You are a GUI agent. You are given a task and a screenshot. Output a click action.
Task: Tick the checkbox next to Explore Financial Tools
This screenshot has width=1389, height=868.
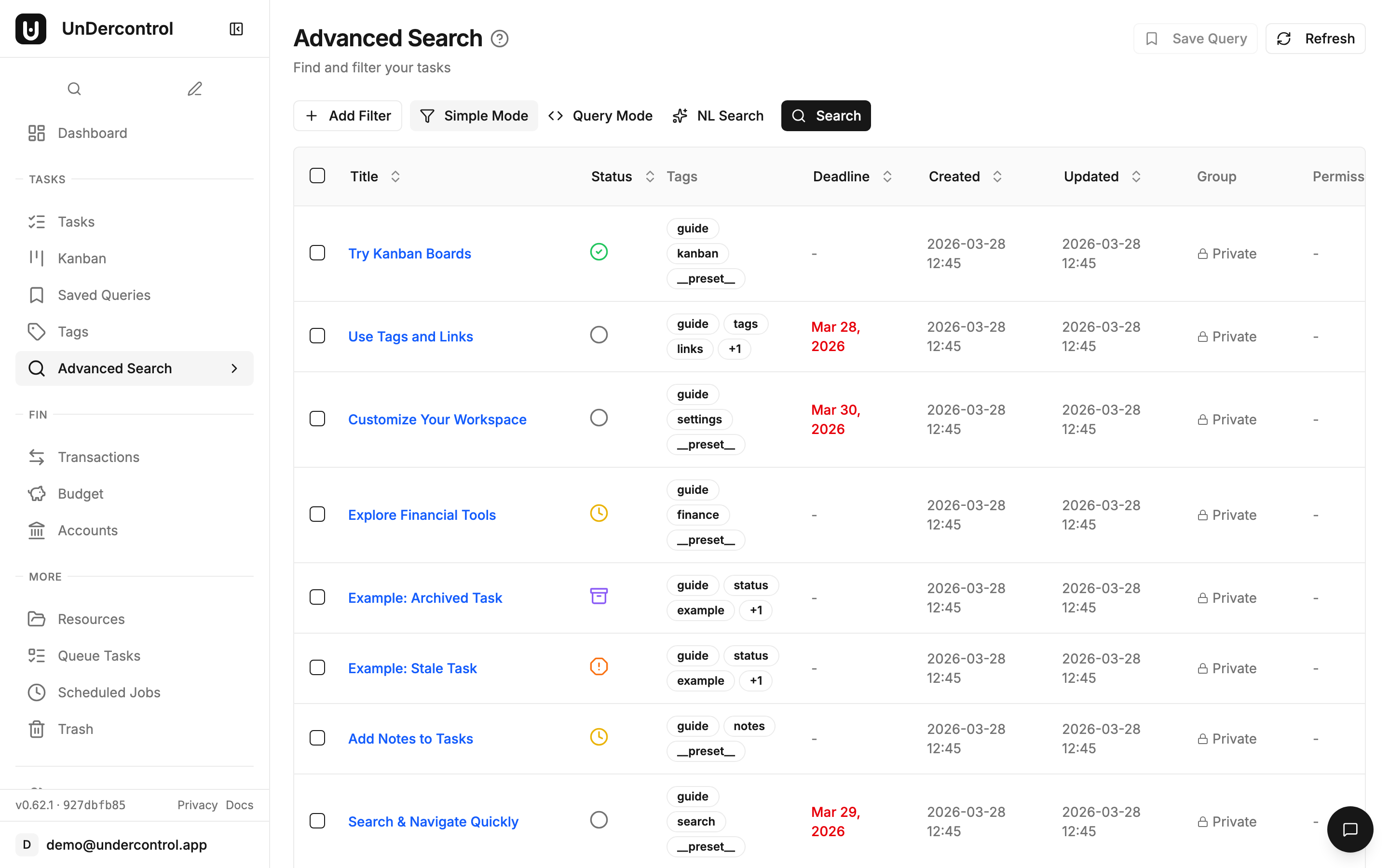coord(317,514)
